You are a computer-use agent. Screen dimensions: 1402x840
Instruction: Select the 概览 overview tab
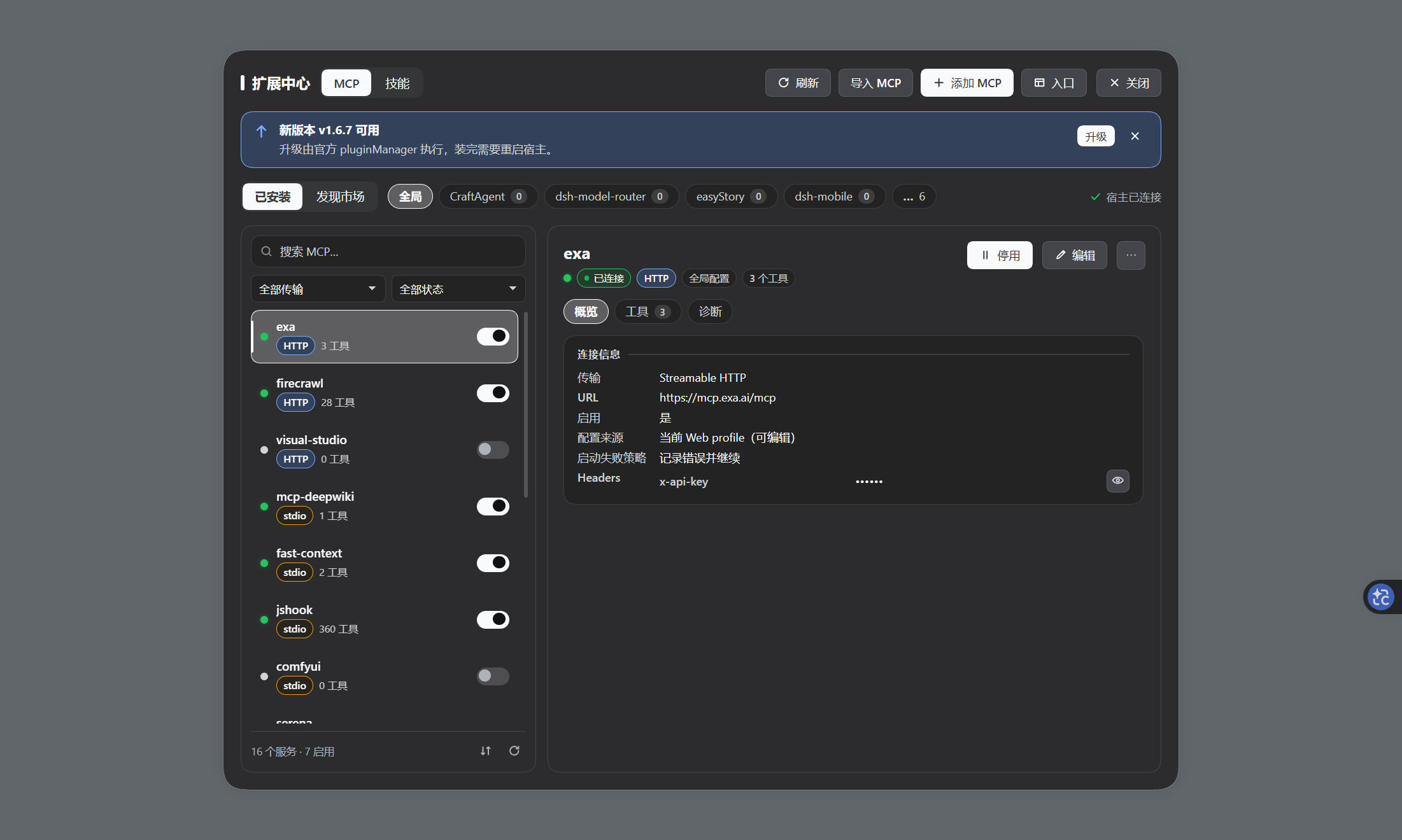pos(586,312)
